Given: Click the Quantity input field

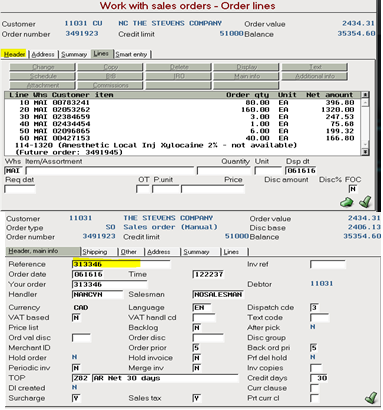Looking at the screenshot, I should click(223, 171).
